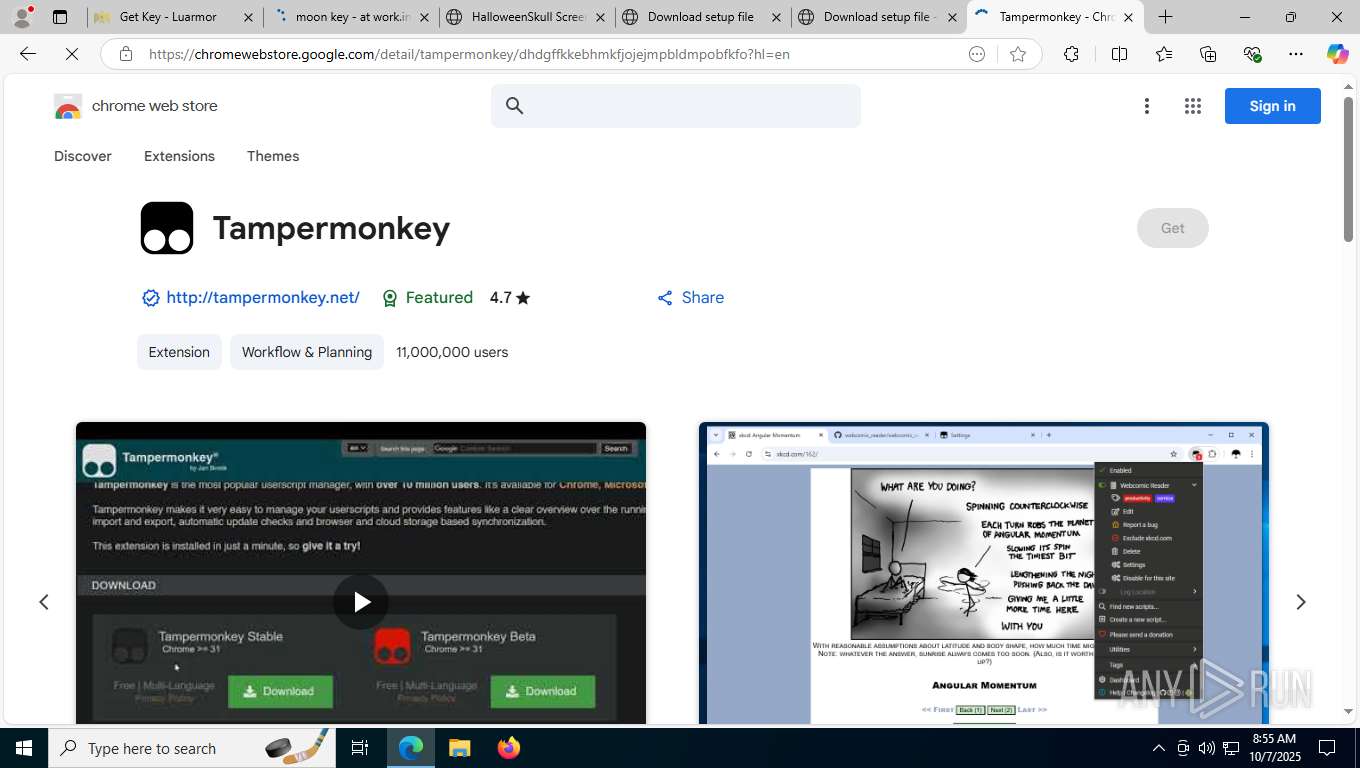Open Extensions section
1360x768 pixels.
click(179, 156)
